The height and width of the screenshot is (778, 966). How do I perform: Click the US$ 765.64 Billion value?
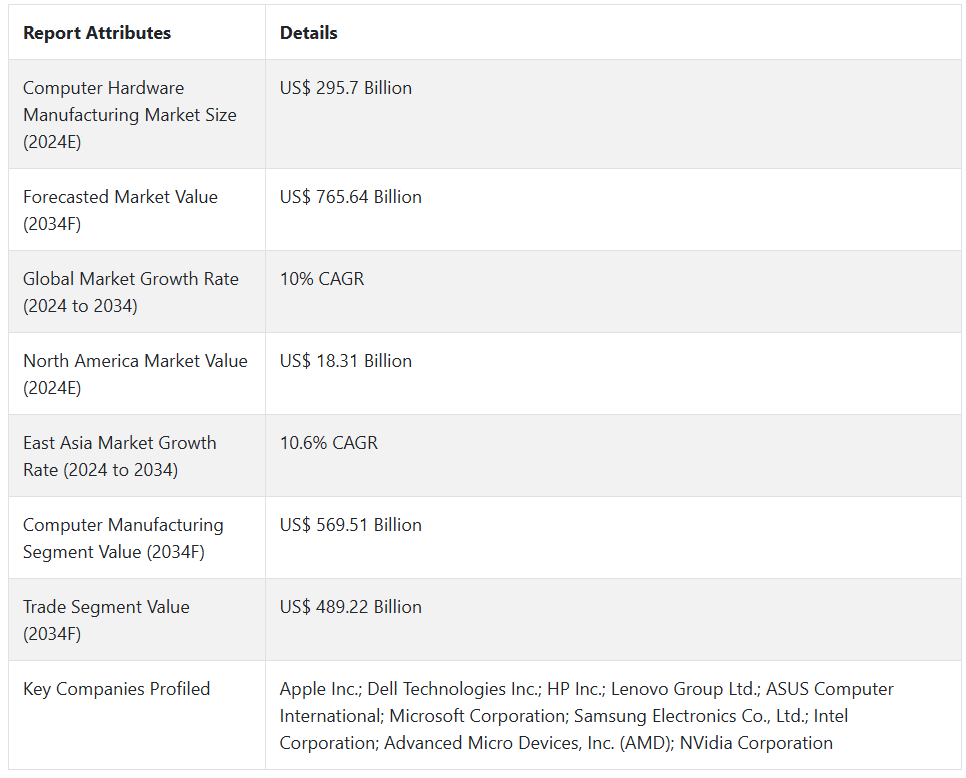click(351, 197)
